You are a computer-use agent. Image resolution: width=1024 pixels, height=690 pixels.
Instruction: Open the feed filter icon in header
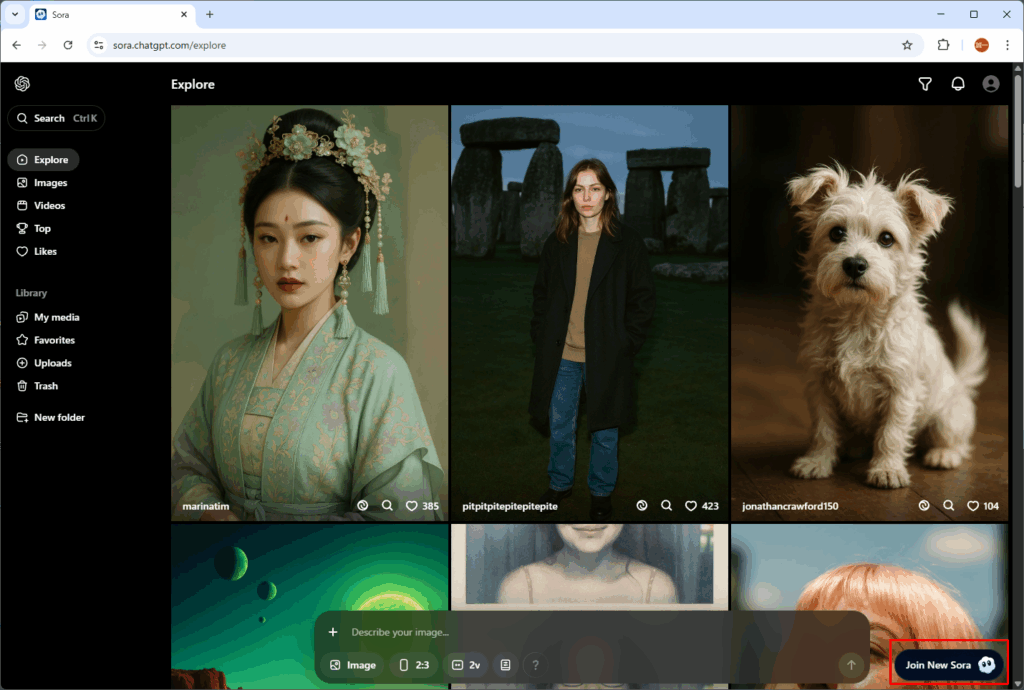(925, 84)
